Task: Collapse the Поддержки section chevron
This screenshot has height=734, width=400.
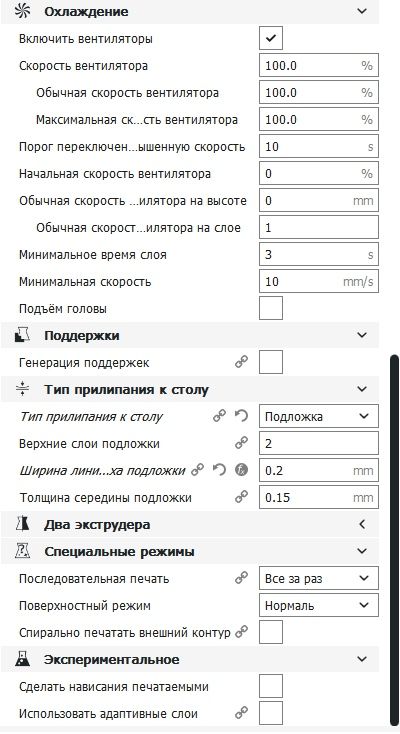Action: click(362, 335)
